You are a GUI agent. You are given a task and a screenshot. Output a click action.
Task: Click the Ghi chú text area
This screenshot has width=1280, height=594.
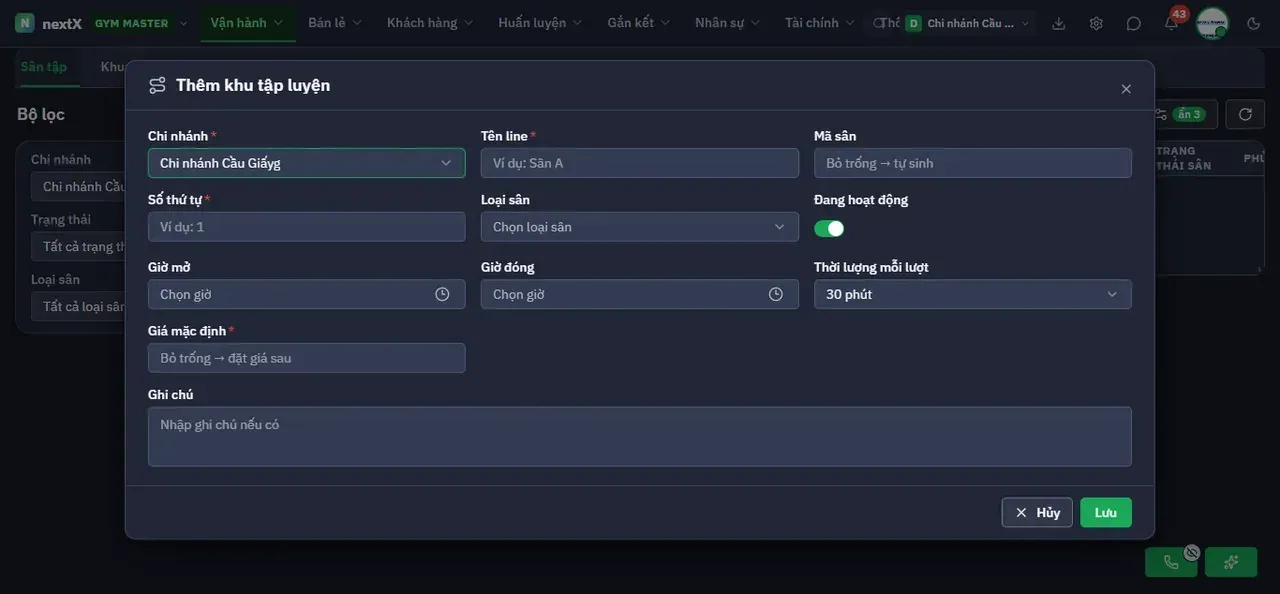(x=640, y=436)
